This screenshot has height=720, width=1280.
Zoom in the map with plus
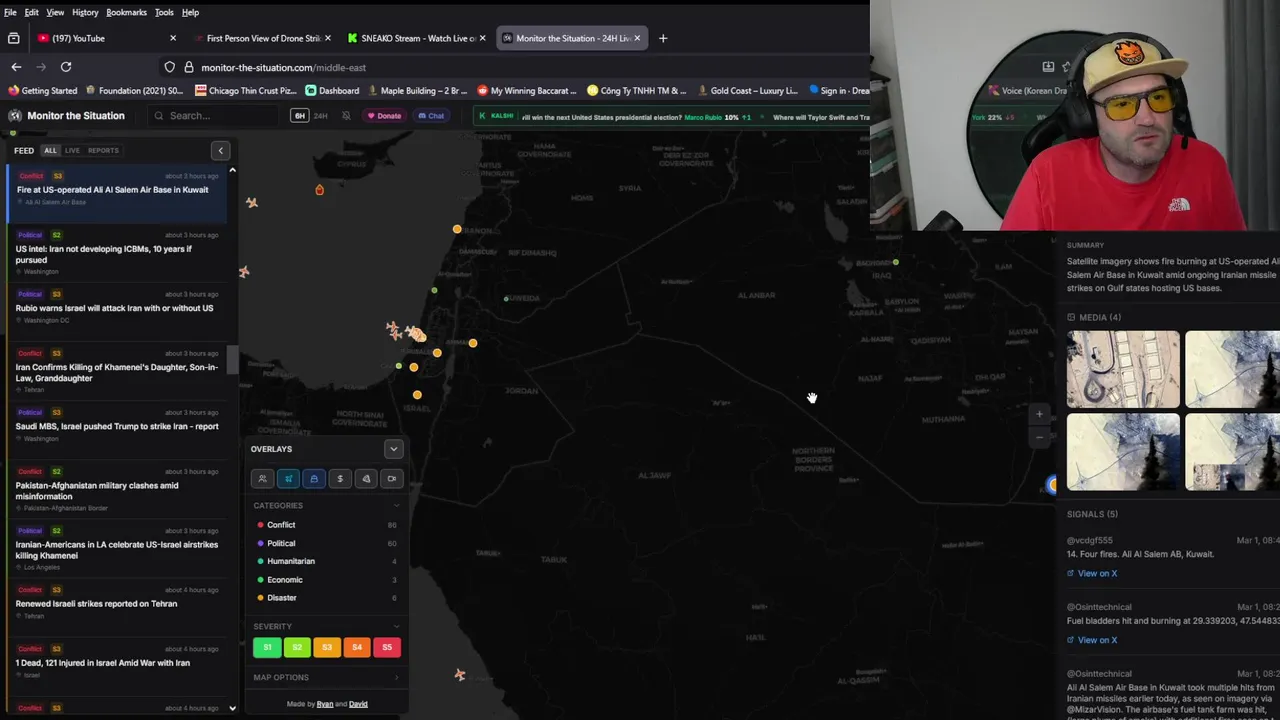1039,414
